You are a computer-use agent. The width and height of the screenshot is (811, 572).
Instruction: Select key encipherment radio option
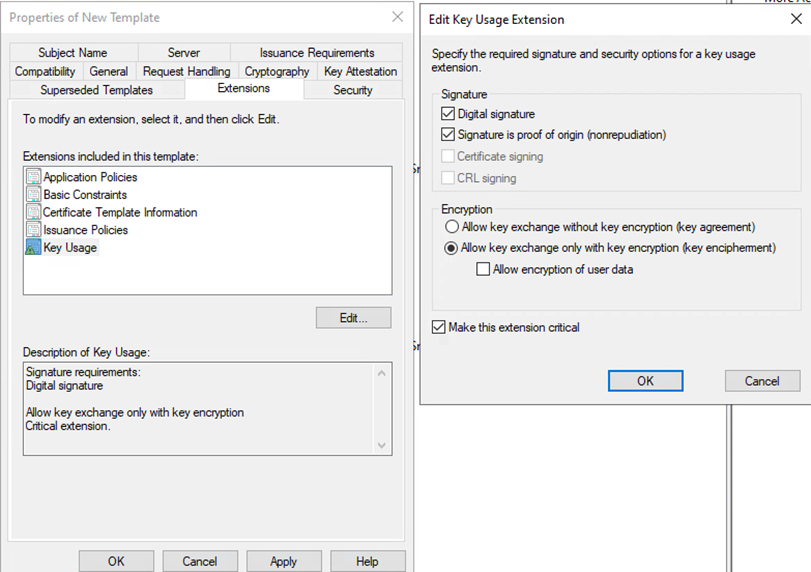(x=450, y=248)
